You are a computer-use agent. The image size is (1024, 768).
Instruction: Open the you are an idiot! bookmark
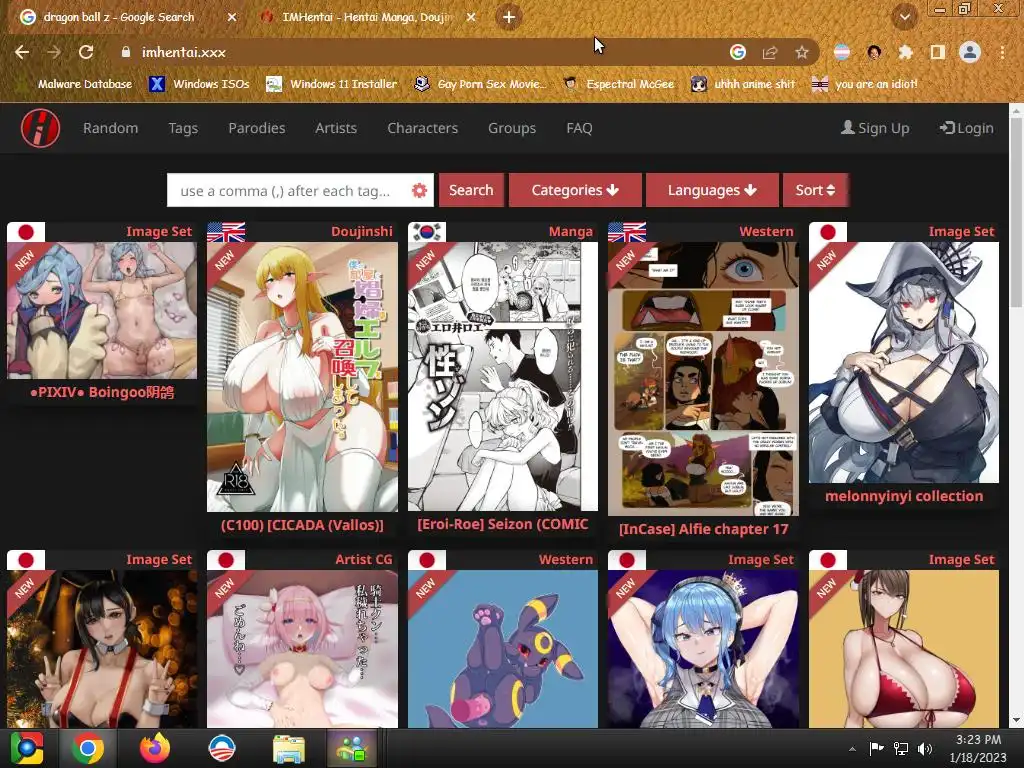pos(865,84)
